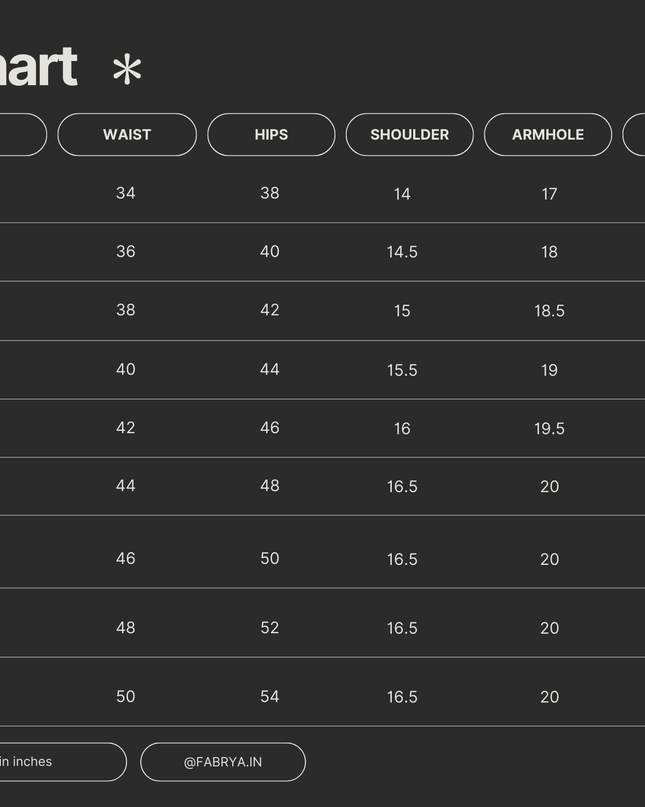This screenshot has height=807, width=645.
Task: Click shoulder value 15.5
Action: (x=402, y=370)
